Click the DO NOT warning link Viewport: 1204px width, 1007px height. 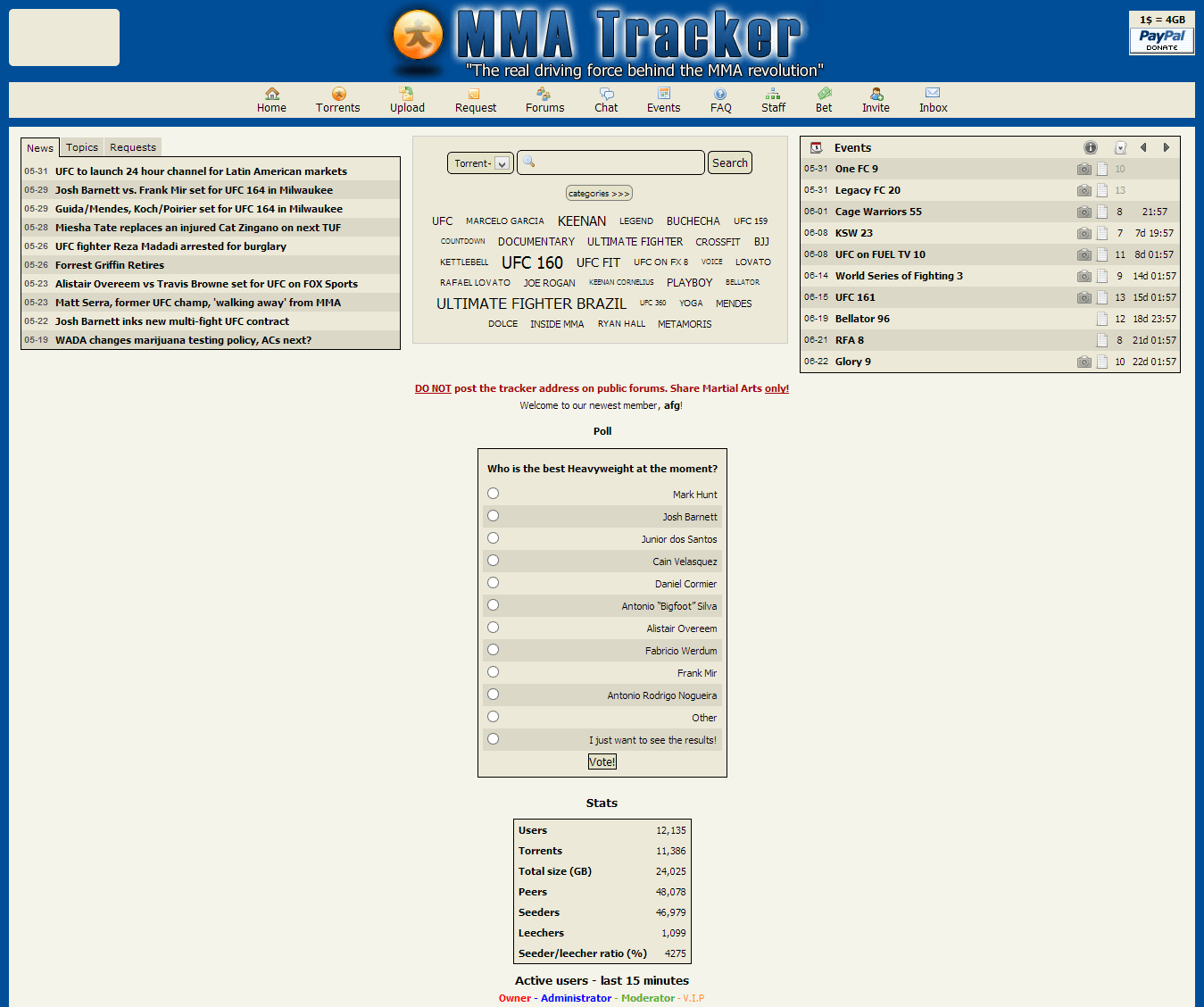tap(433, 388)
